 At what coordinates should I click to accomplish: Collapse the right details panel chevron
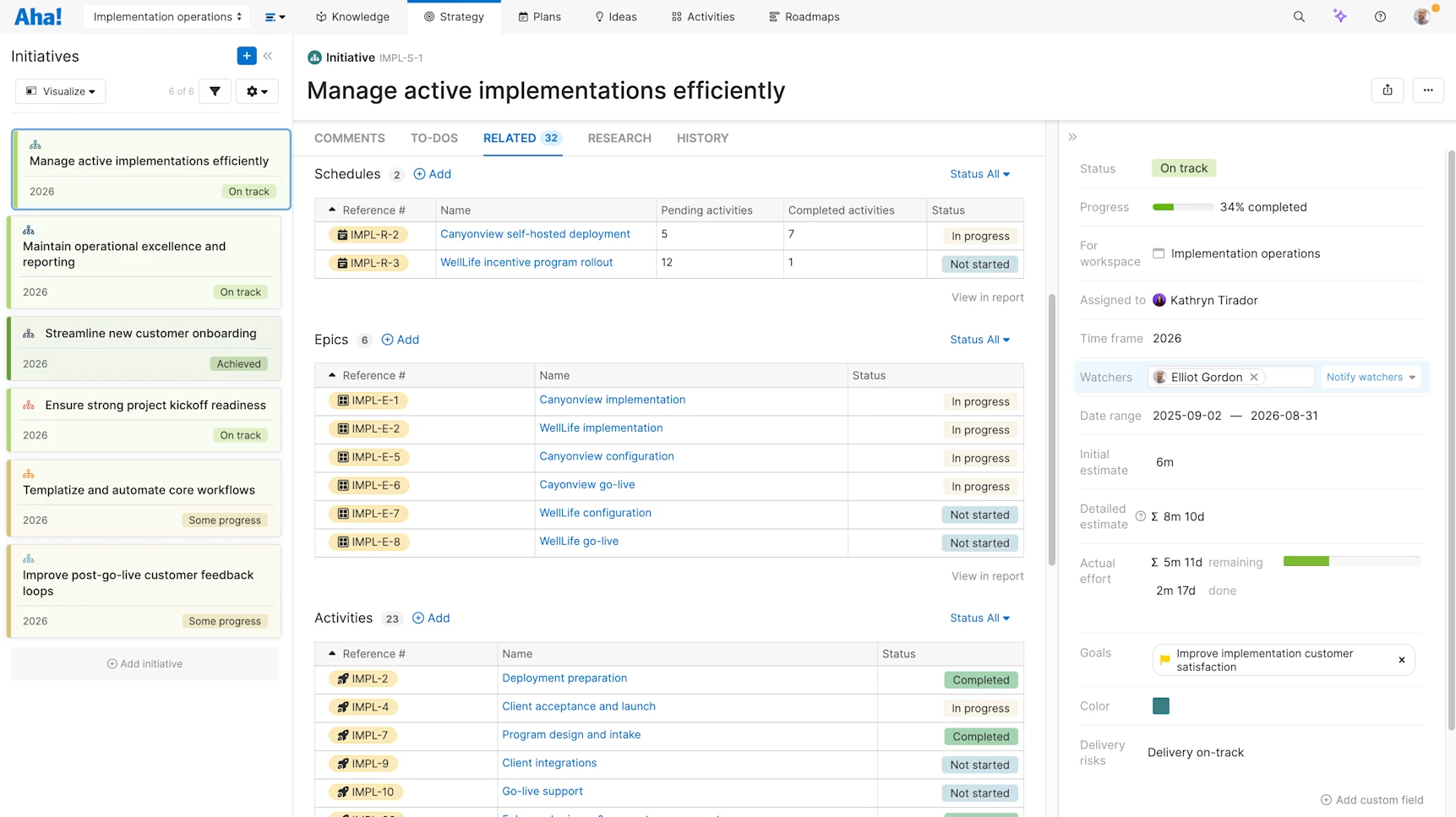(1072, 137)
